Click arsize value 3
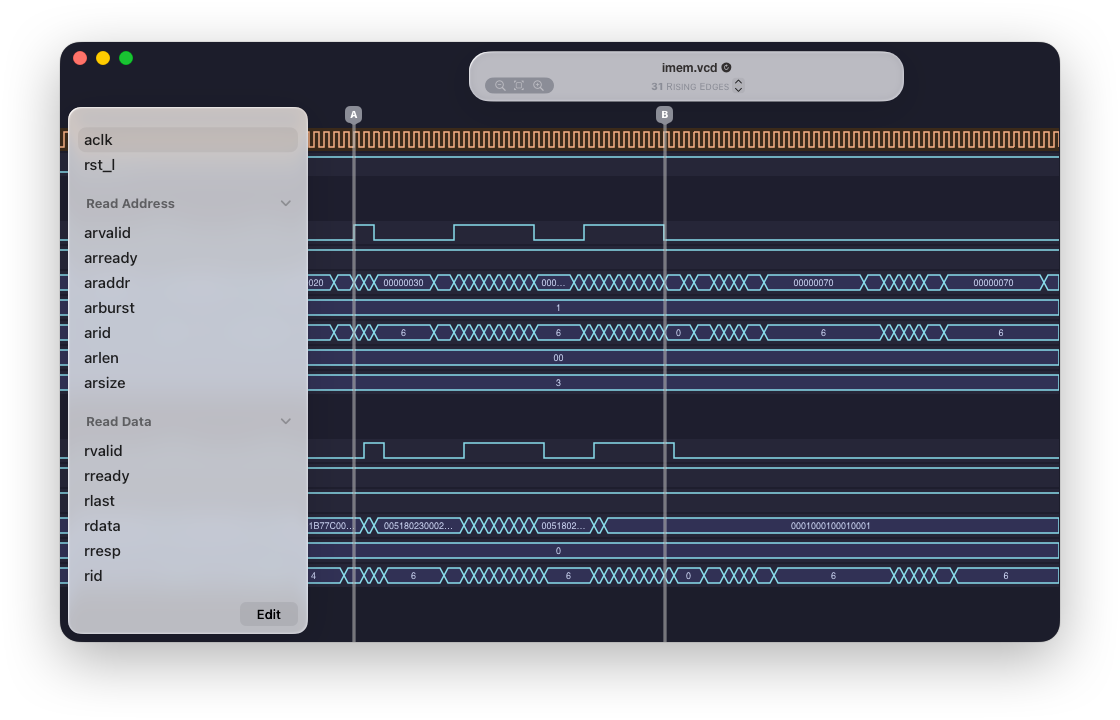The image size is (1120, 720). (558, 383)
